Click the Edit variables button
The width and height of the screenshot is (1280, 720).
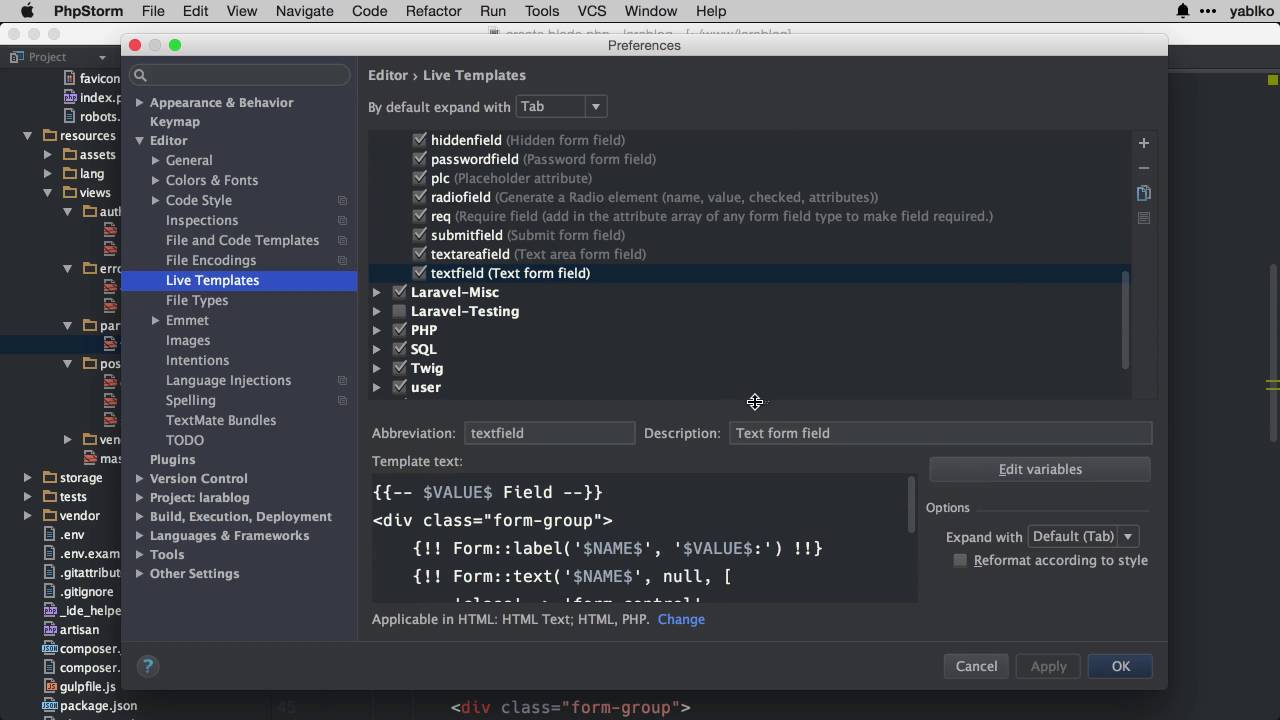[x=1040, y=469]
